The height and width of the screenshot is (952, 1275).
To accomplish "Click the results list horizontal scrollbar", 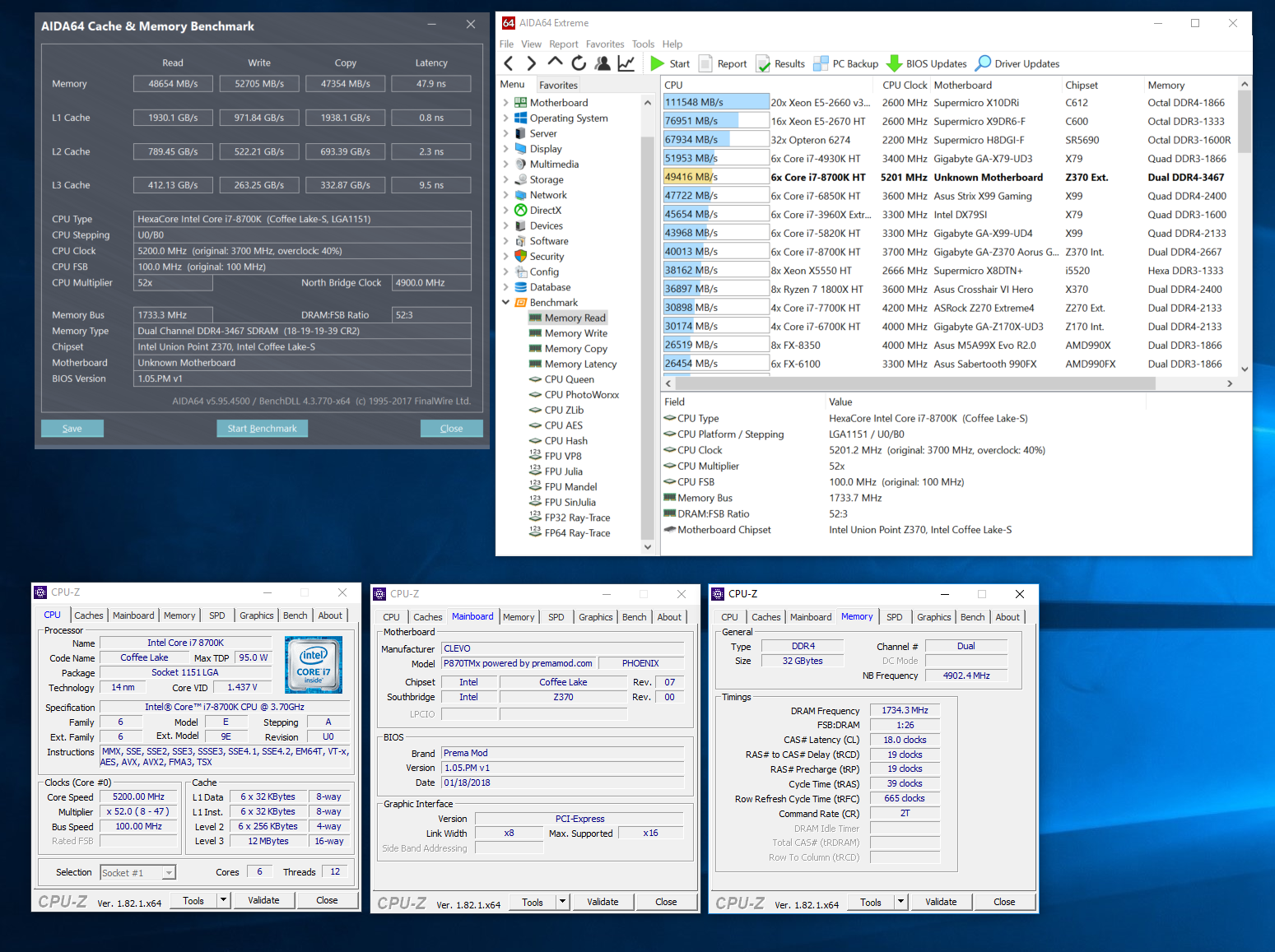I will pos(914,383).
